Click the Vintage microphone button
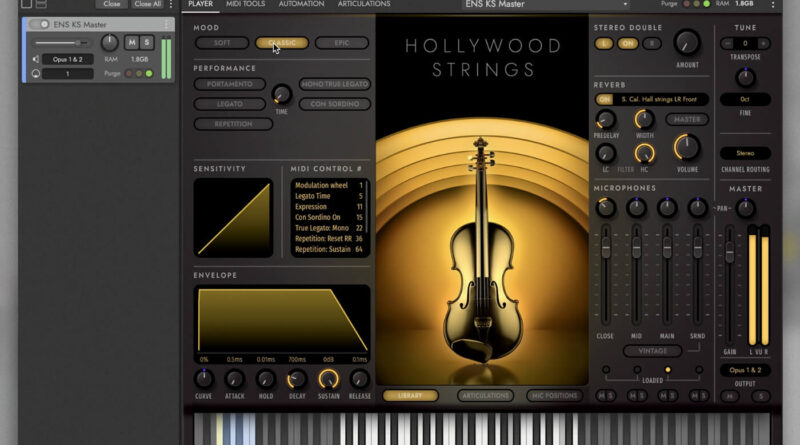The width and height of the screenshot is (800, 445). tap(653, 351)
